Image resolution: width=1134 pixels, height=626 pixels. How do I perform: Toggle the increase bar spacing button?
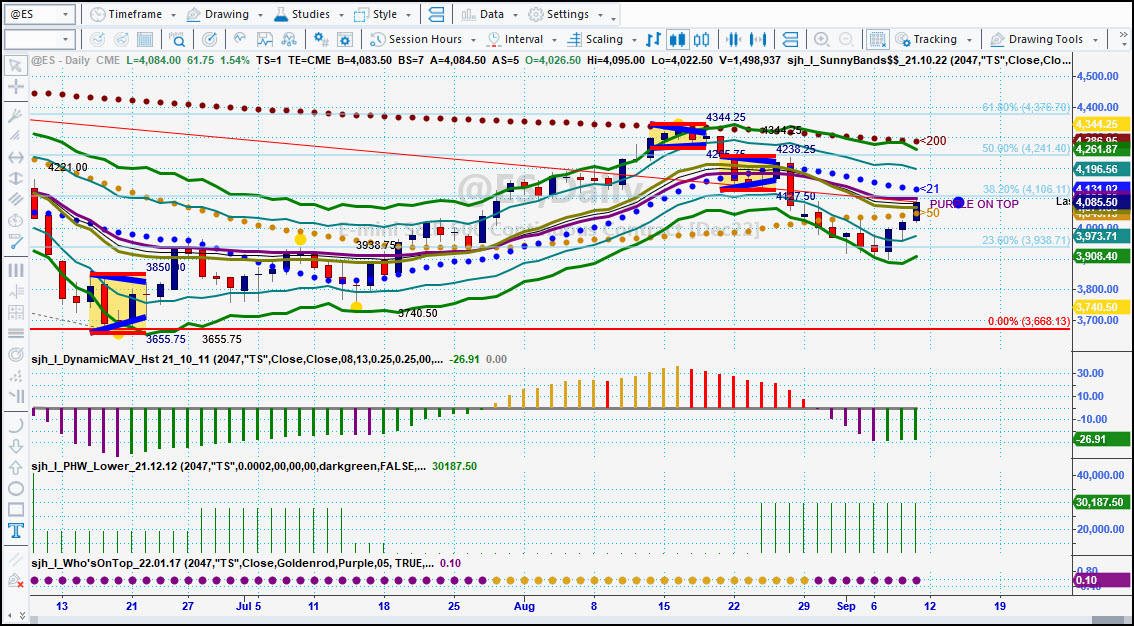pyautogui.click(x=758, y=39)
